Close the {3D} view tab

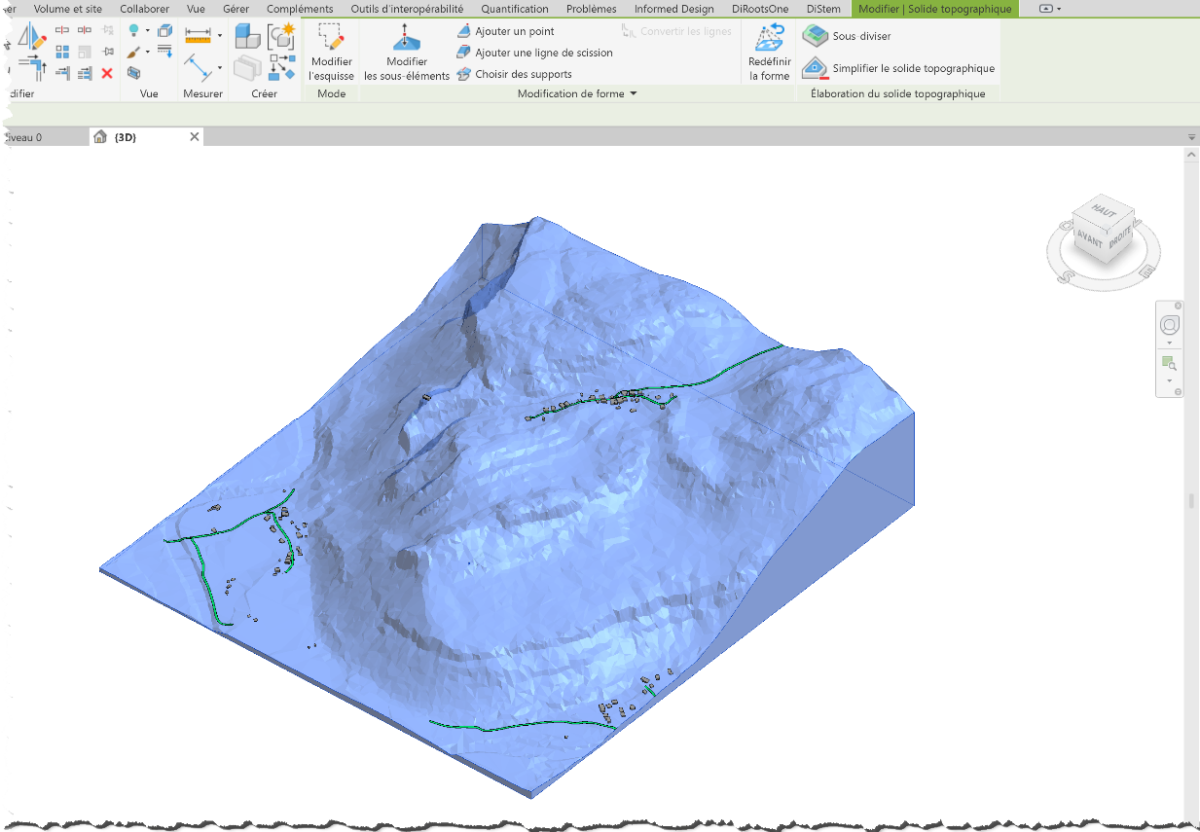(194, 137)
